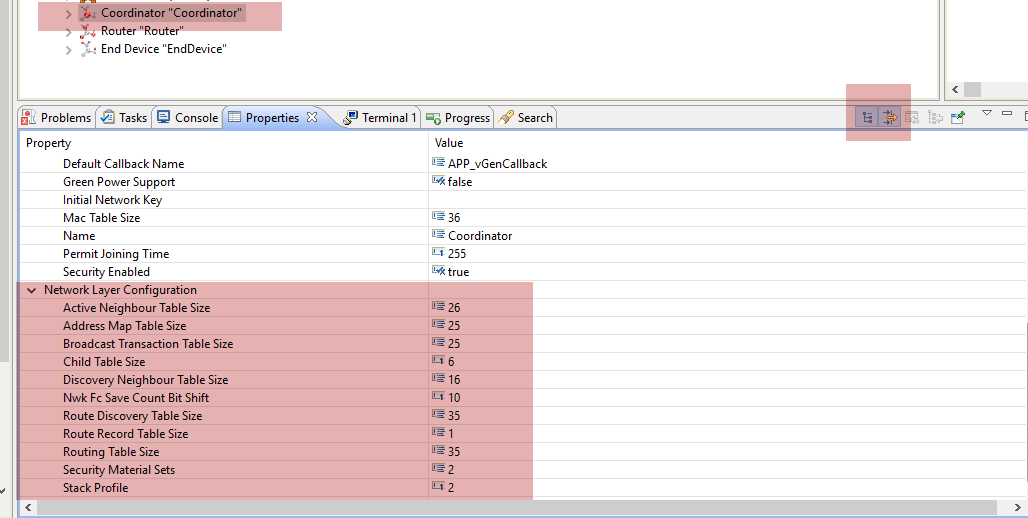Edit APP_vGenCallback value cell
This screenshot has width=1028, height=518.
498,164
